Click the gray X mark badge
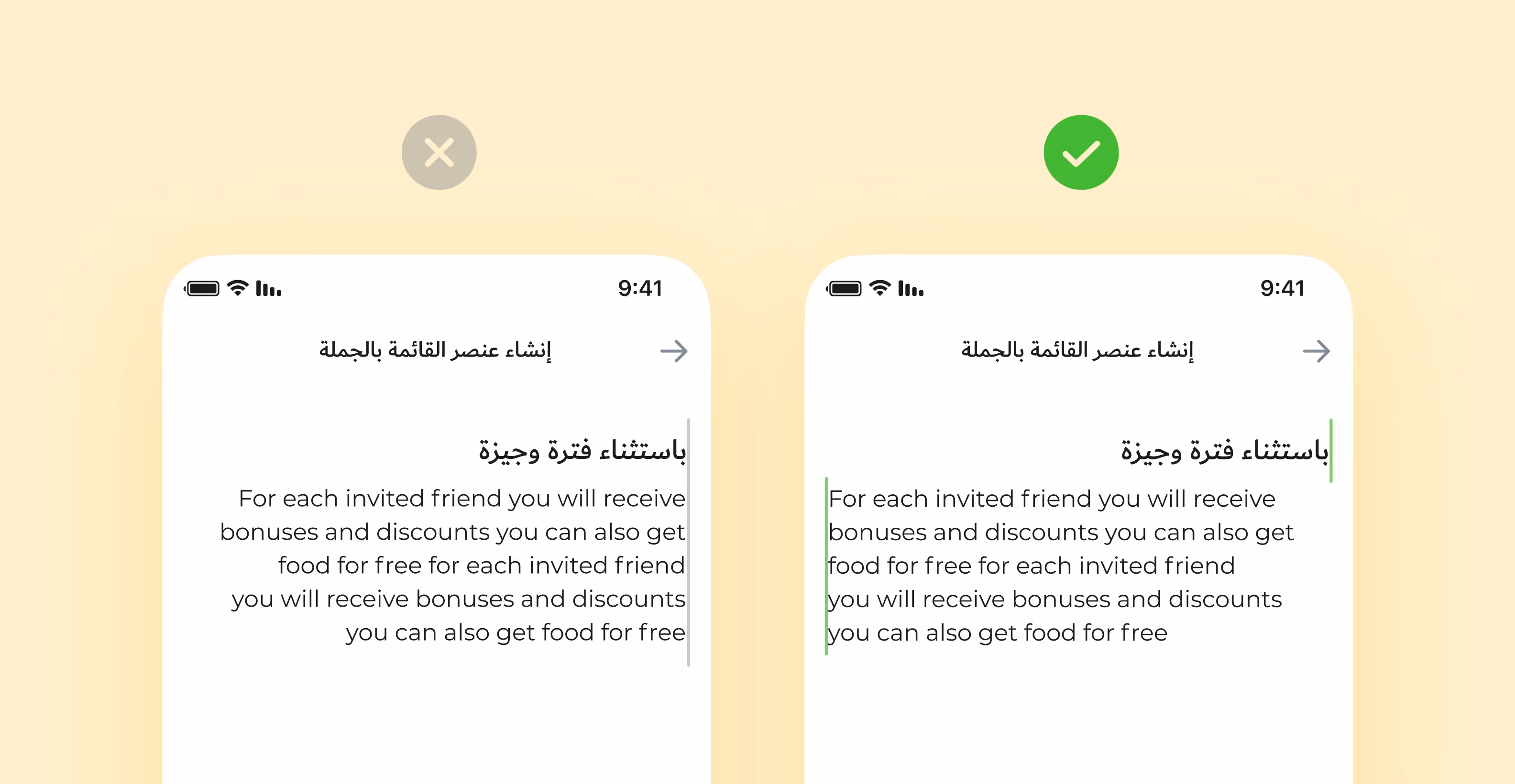The image size is (1515, 784). click(439, 152)
